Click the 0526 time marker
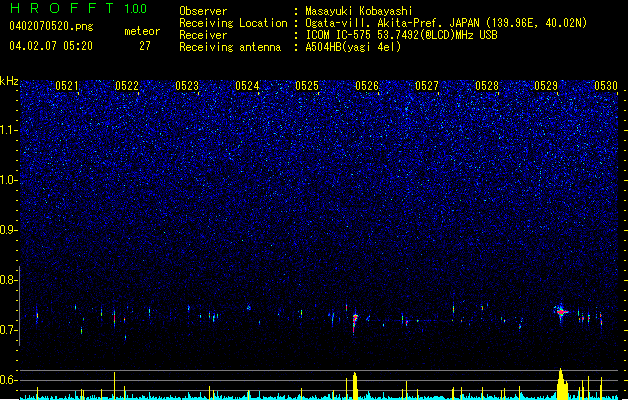The image size is (629, 400). point(367,86)
